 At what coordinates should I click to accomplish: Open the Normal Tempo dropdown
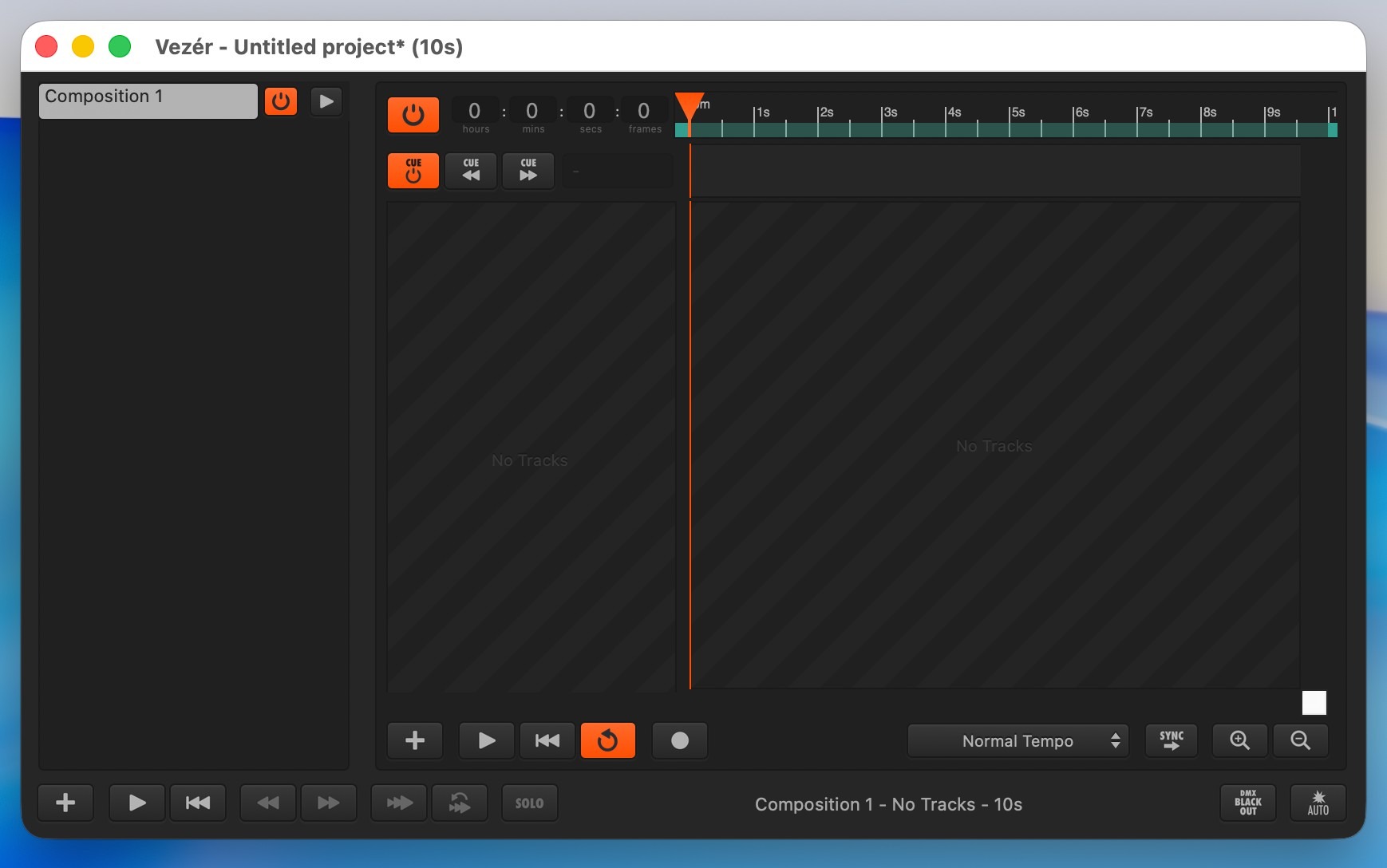click(1018, 741)
